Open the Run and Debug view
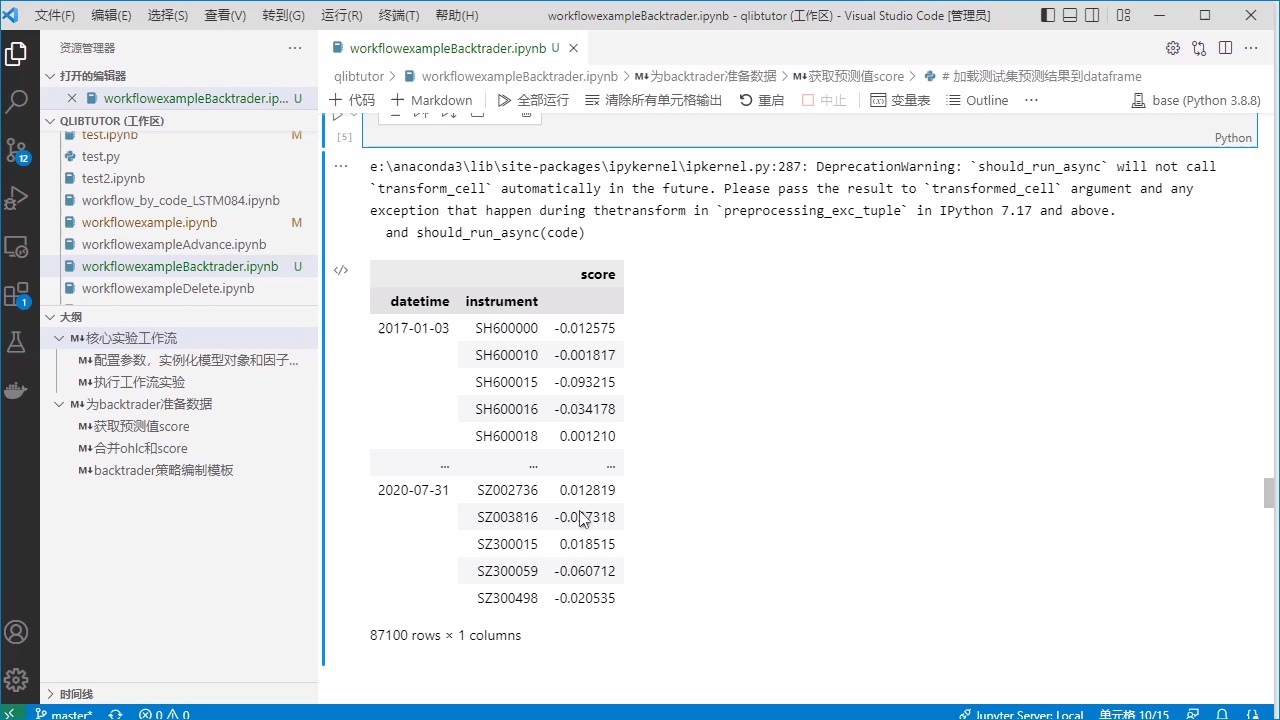 pyautogui.click(x=17, y=197)
